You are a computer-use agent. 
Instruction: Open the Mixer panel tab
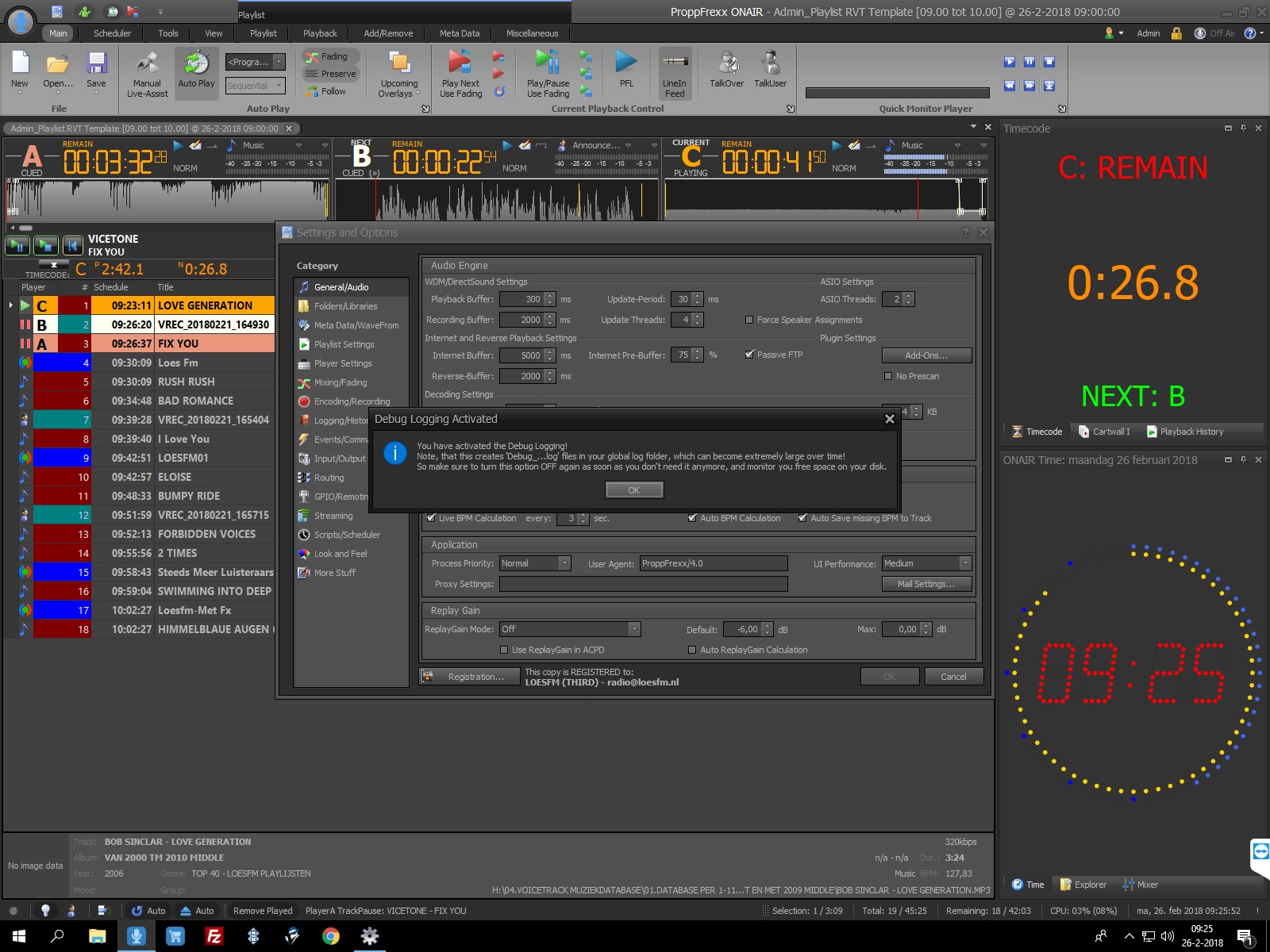pos(1140,885)
